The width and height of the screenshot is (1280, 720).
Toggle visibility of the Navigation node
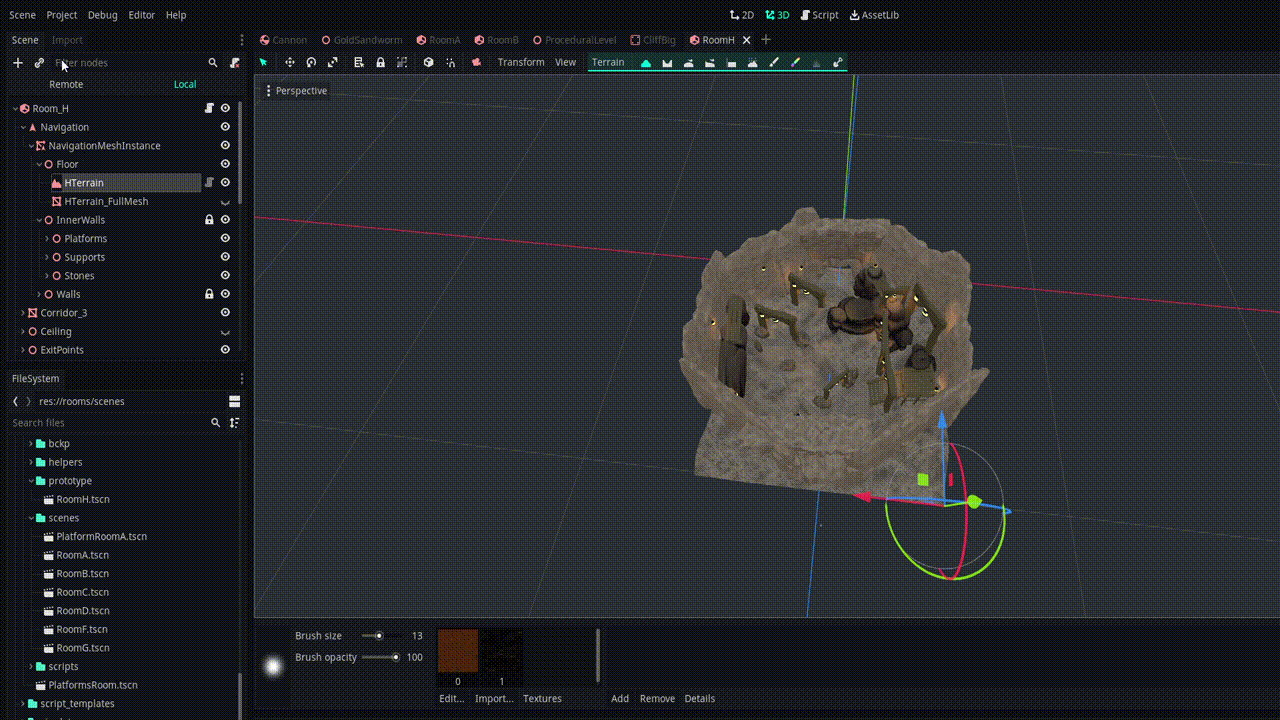pyautogui.click(x=225, y=126)
